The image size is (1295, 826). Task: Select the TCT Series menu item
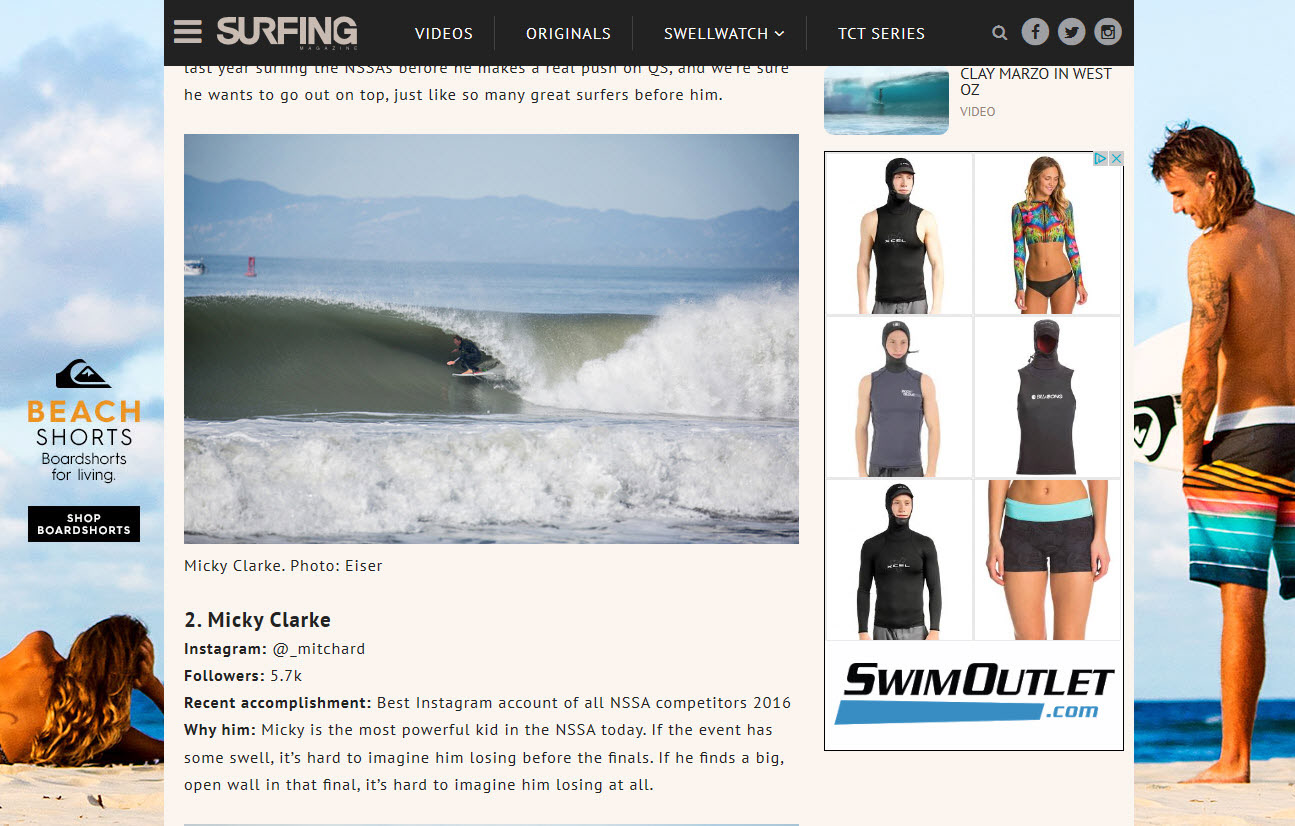pos(881,33)
